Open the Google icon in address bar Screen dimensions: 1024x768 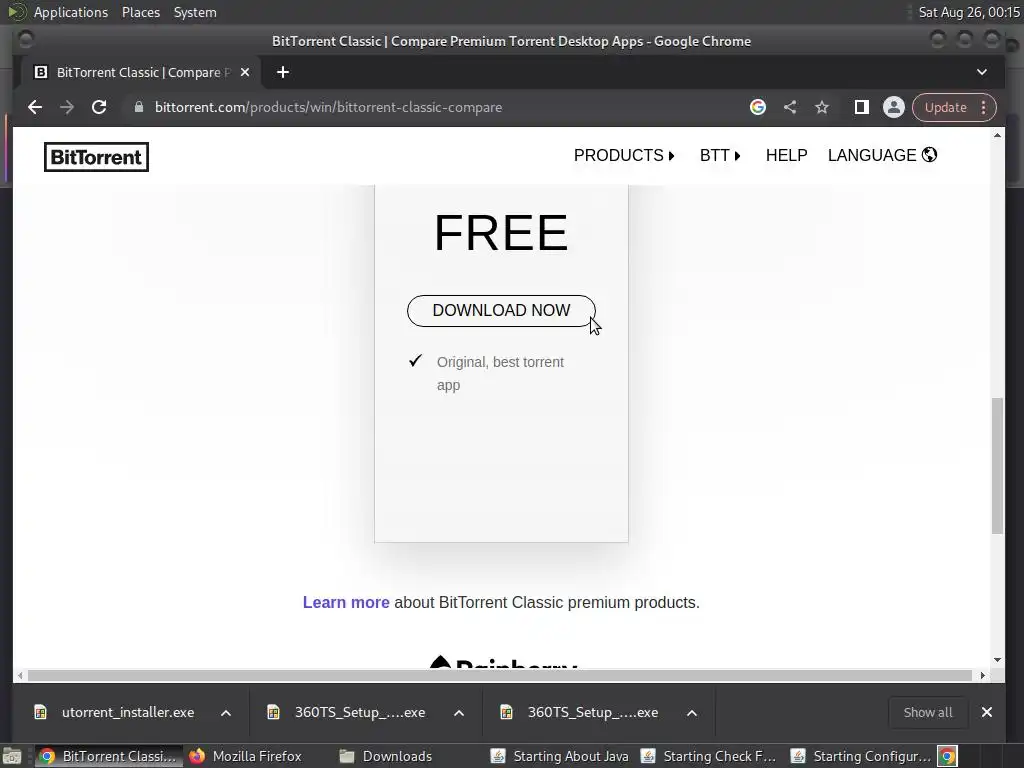pos(758,107)
